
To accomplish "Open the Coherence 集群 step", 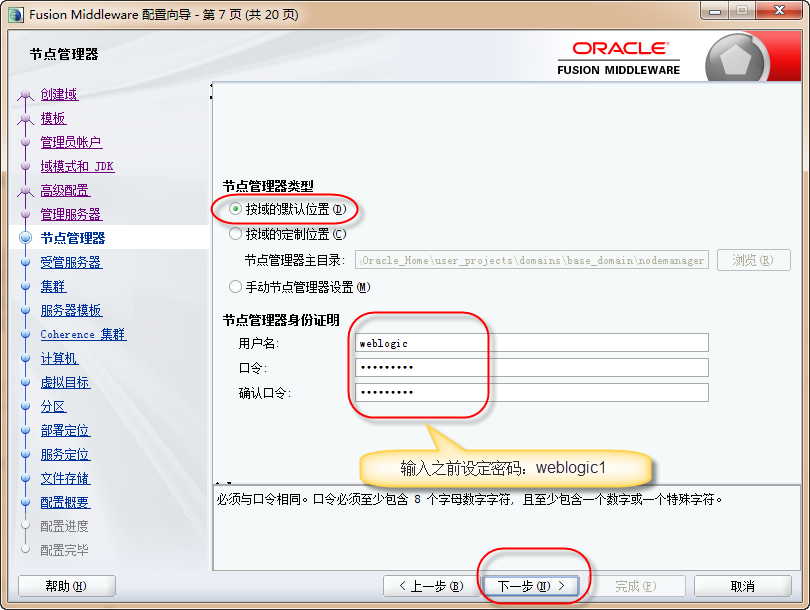I will tap(83, 334).
